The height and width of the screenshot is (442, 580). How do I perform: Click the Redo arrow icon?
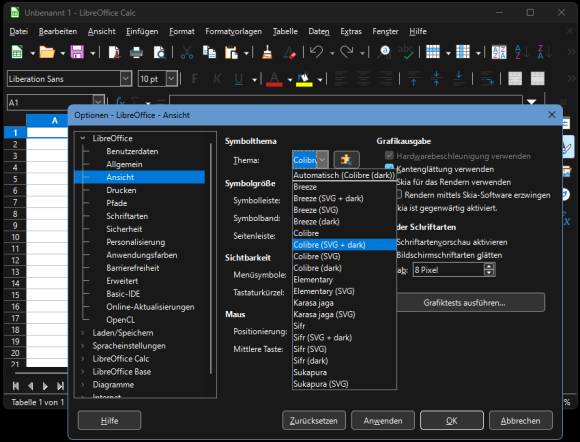point(347,52)
